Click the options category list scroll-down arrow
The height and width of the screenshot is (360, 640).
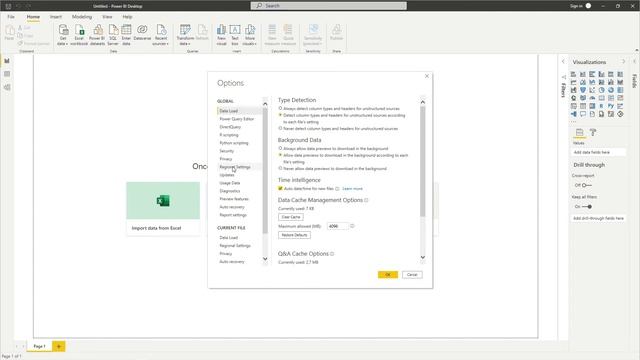pos(265,259)
